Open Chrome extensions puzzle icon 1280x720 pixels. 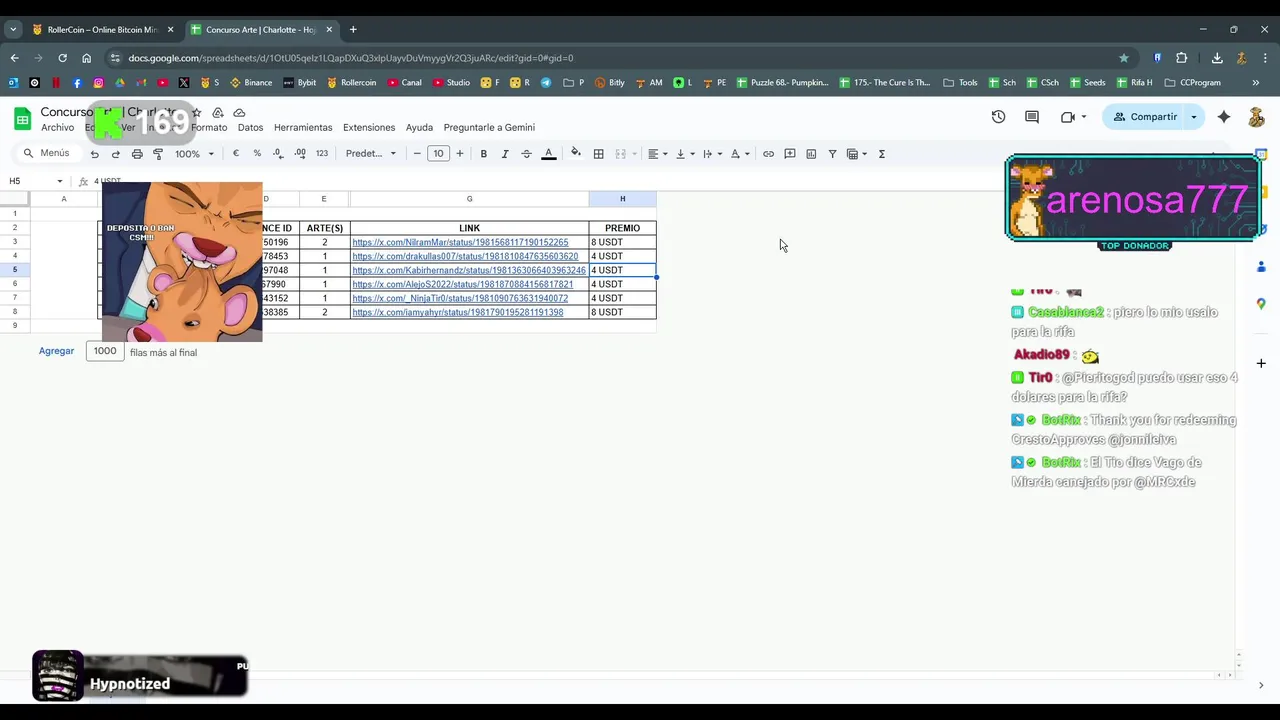(x=1181, y=58)
